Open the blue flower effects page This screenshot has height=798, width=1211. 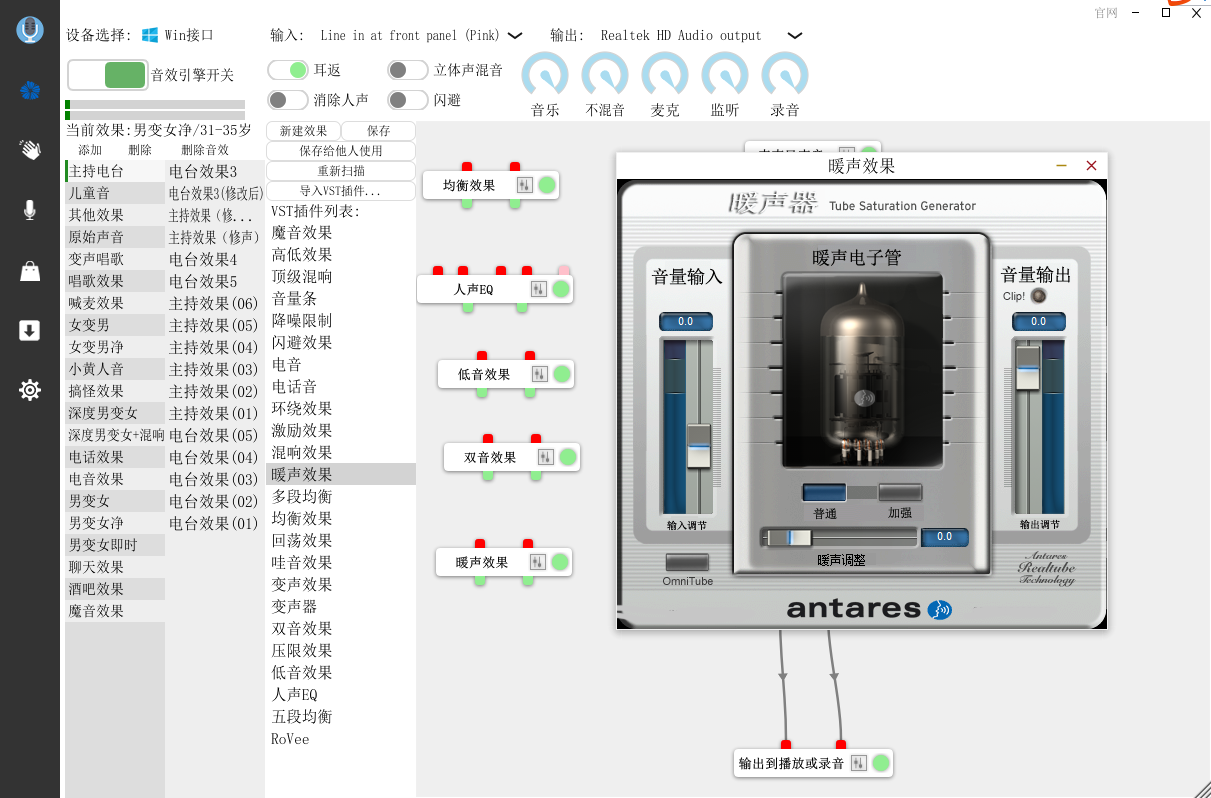point(30,91)
